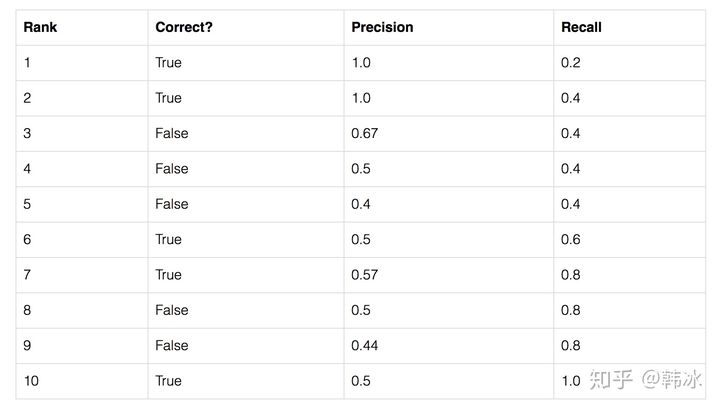Select the rank 4 cell
Image resolution: width=720 pixels, height=408 pixels.
point(27,169)
